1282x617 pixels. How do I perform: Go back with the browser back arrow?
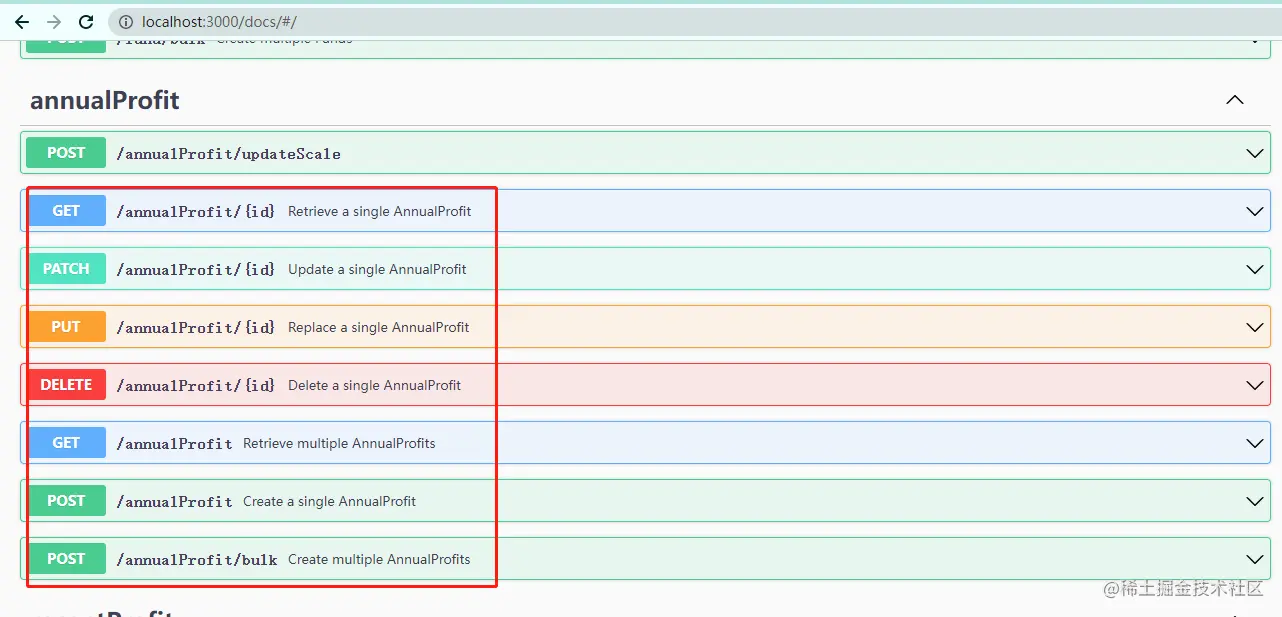[x=22, y=21]
